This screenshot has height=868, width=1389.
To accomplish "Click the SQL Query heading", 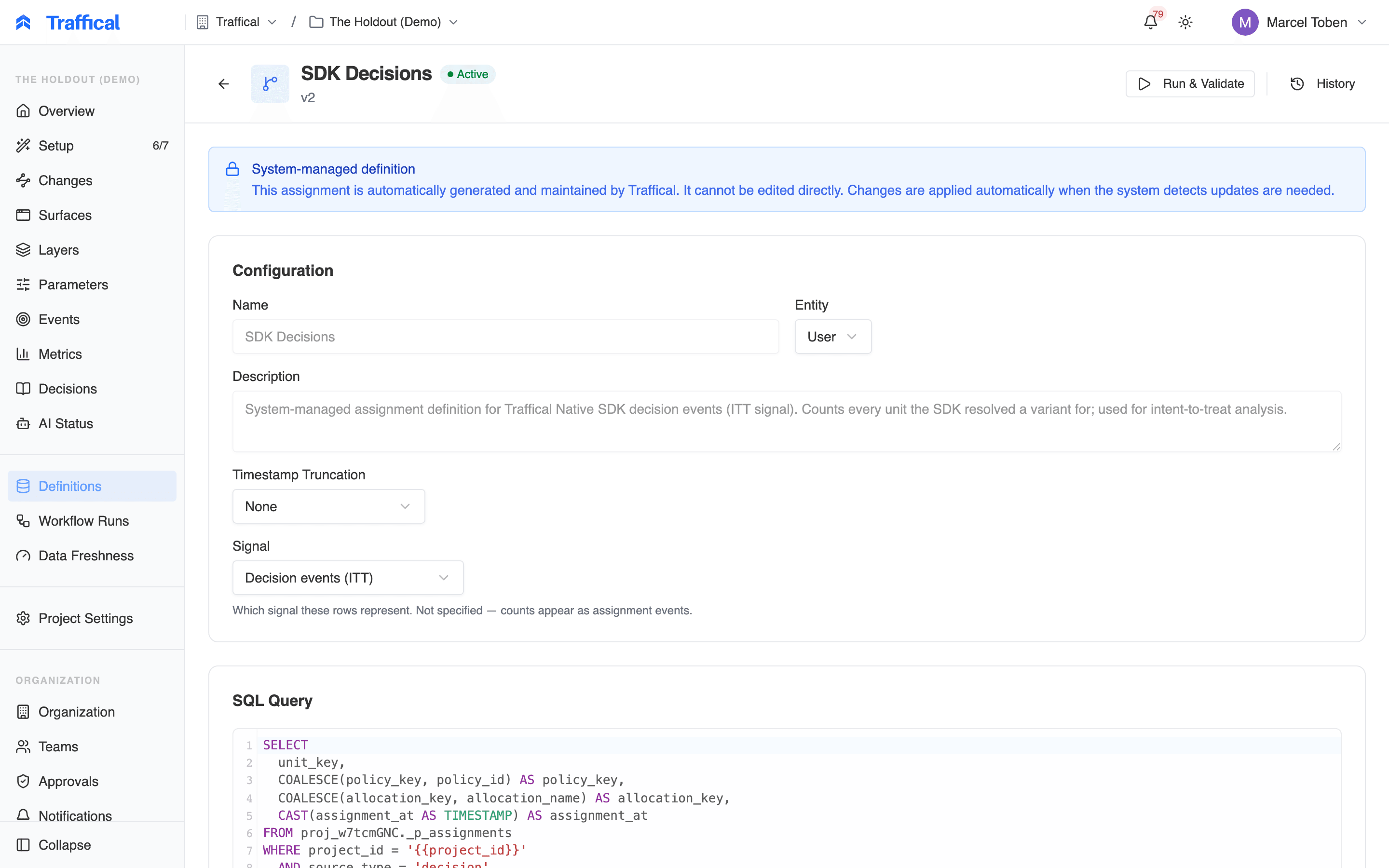I will click(x=272, y=700).
